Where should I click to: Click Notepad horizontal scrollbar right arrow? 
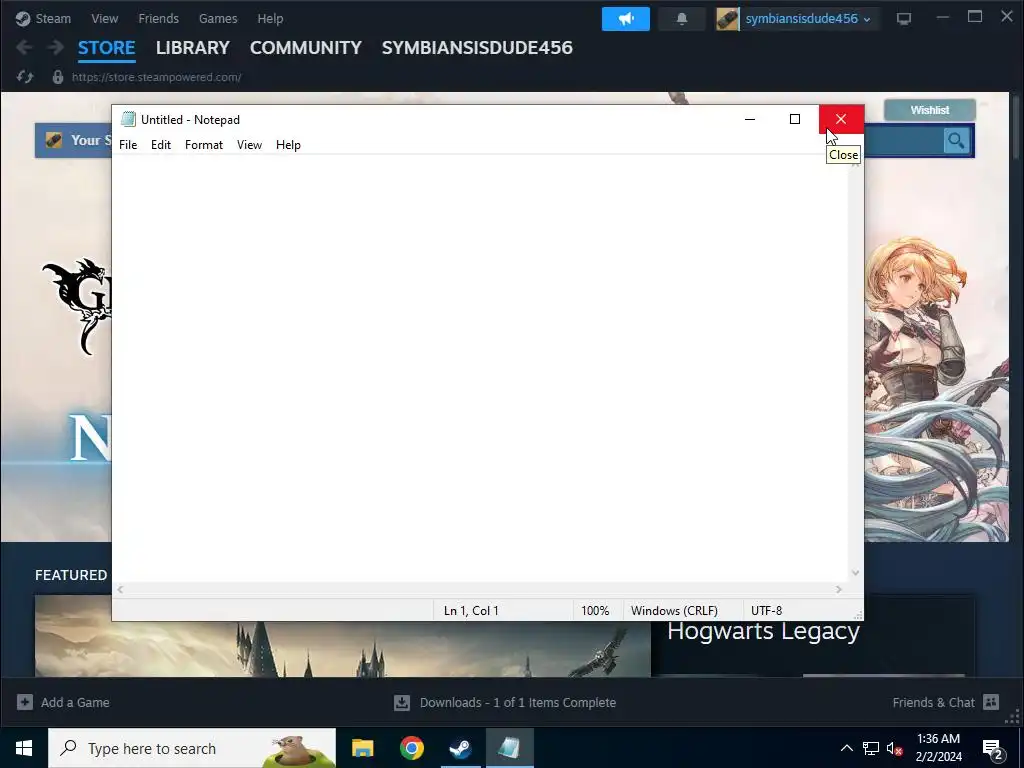(x=839, y=589)
